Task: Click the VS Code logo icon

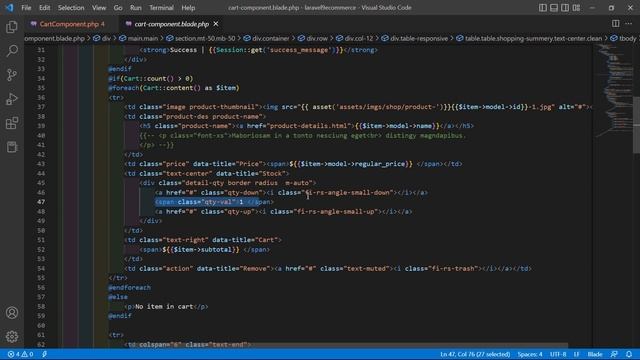Action: pos(9,7)
